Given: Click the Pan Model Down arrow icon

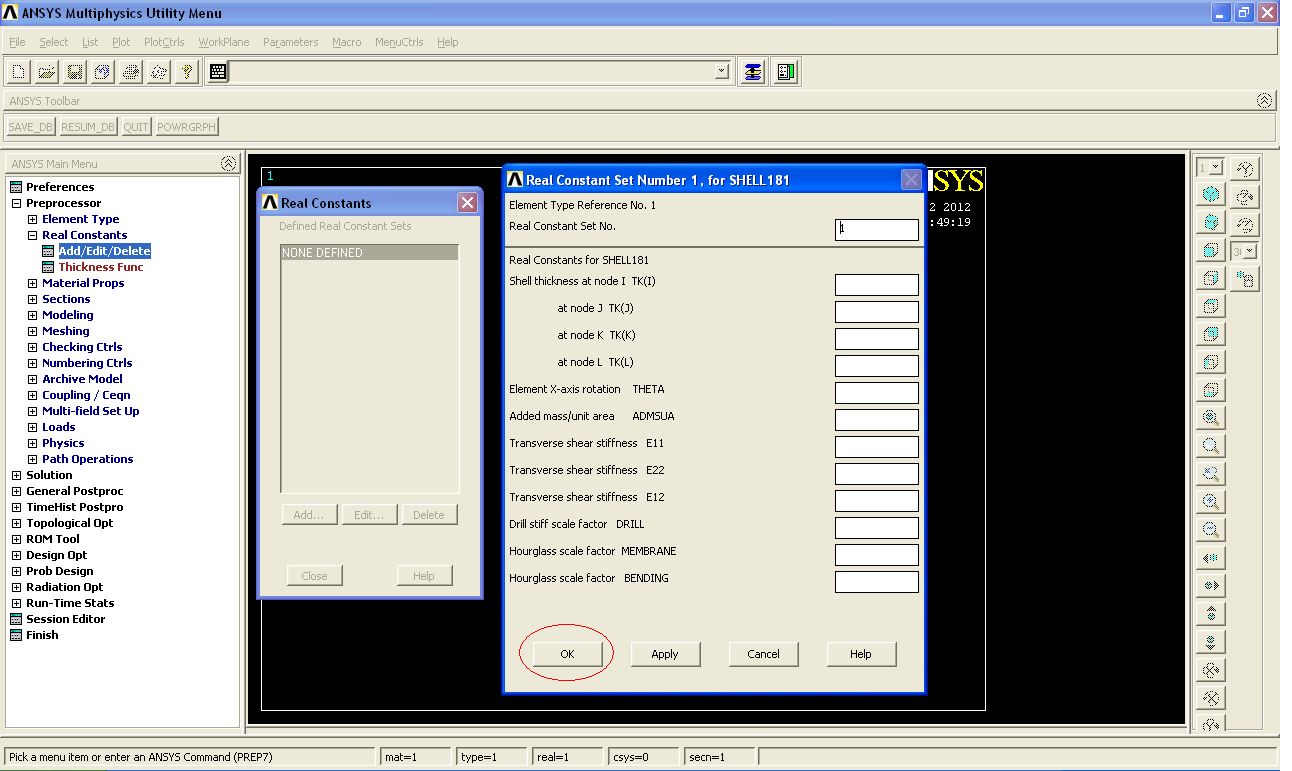Looking at the screenshot, I should click(1211, 642).
